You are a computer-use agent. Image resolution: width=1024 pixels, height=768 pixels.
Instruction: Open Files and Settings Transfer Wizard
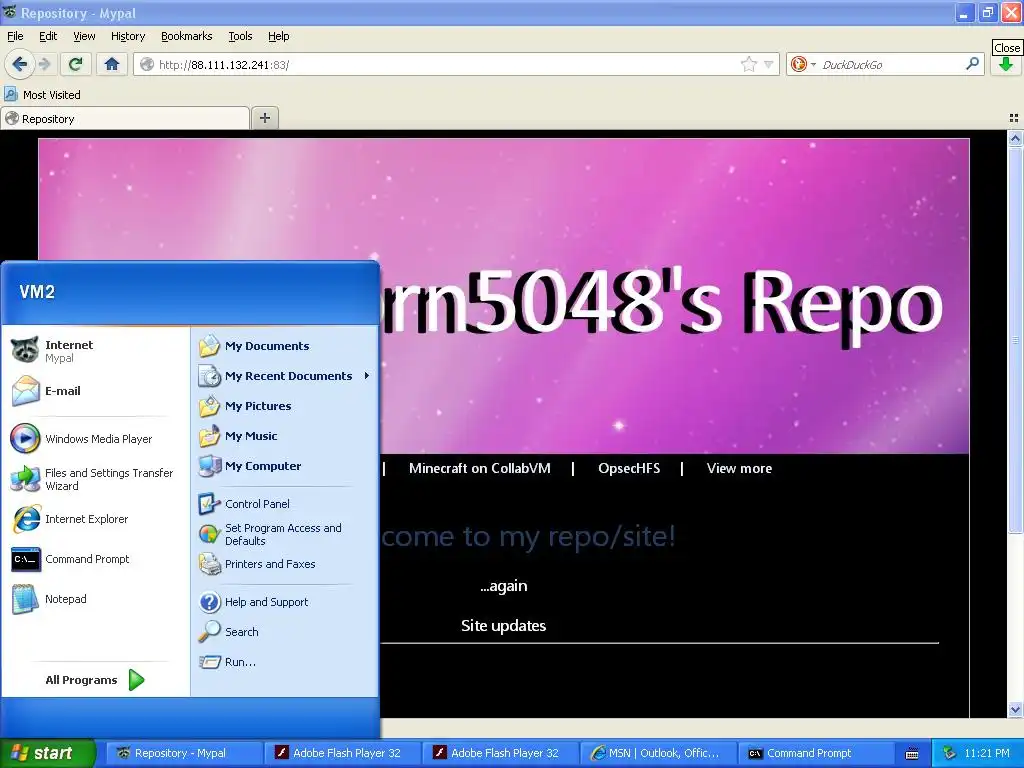coord(95,479)
